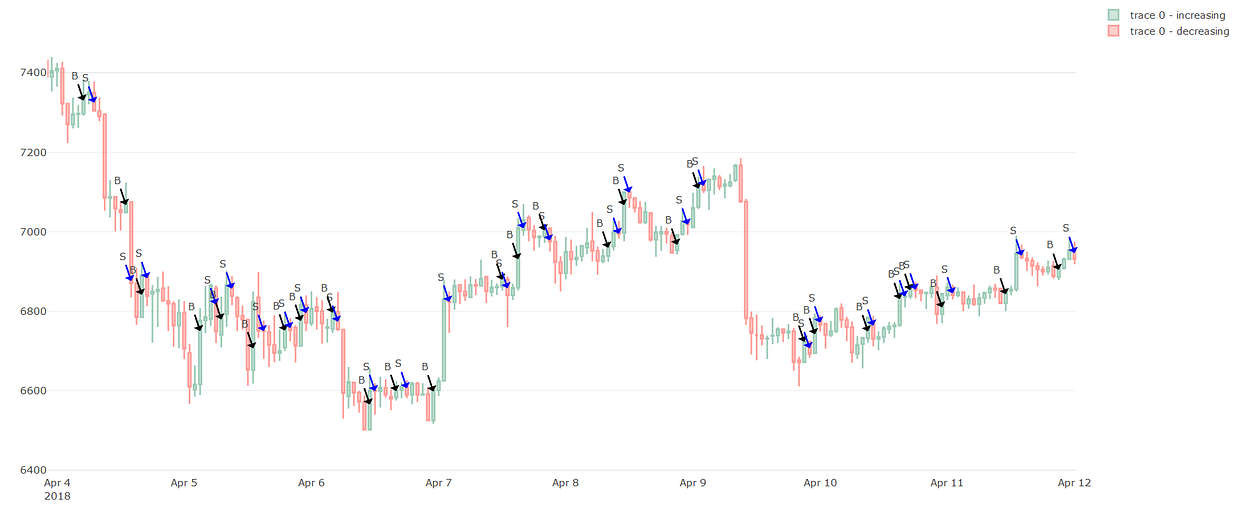This screenshot has width=1250, height=511.
Task: Click the 'Apr 5' x-axis label
Action: 184,483
